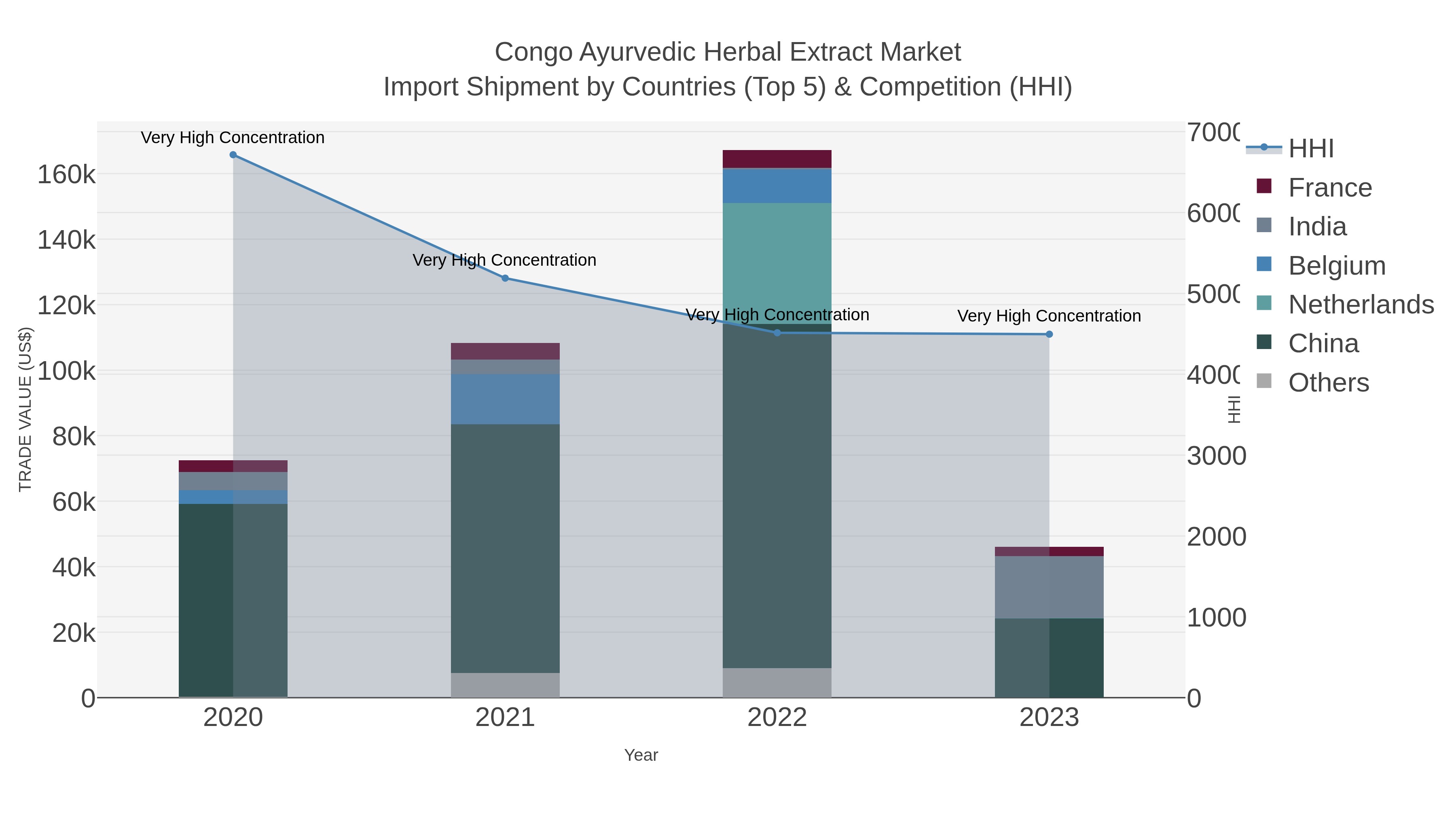
Task: Click the Others segment of 2022 bar
Action: tap(777, 683)
